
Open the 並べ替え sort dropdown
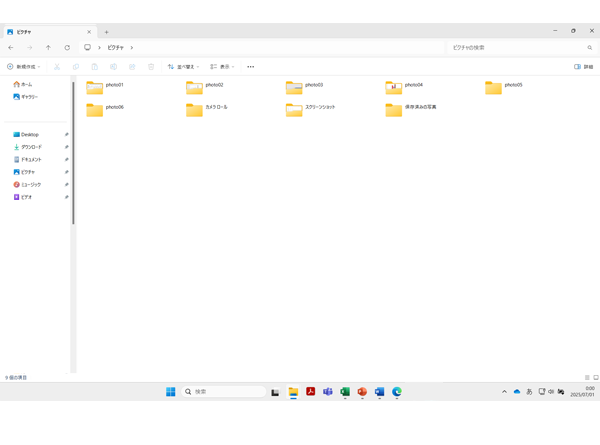(183, 67)
